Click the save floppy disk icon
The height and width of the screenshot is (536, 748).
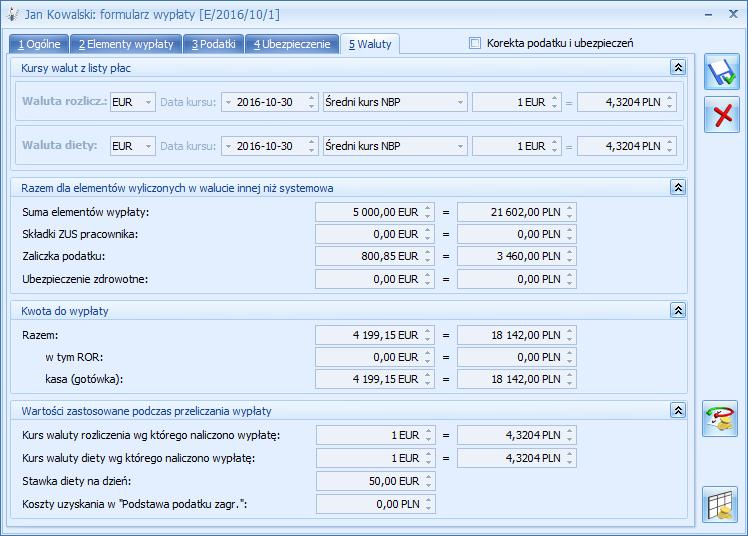coord(721,73)
